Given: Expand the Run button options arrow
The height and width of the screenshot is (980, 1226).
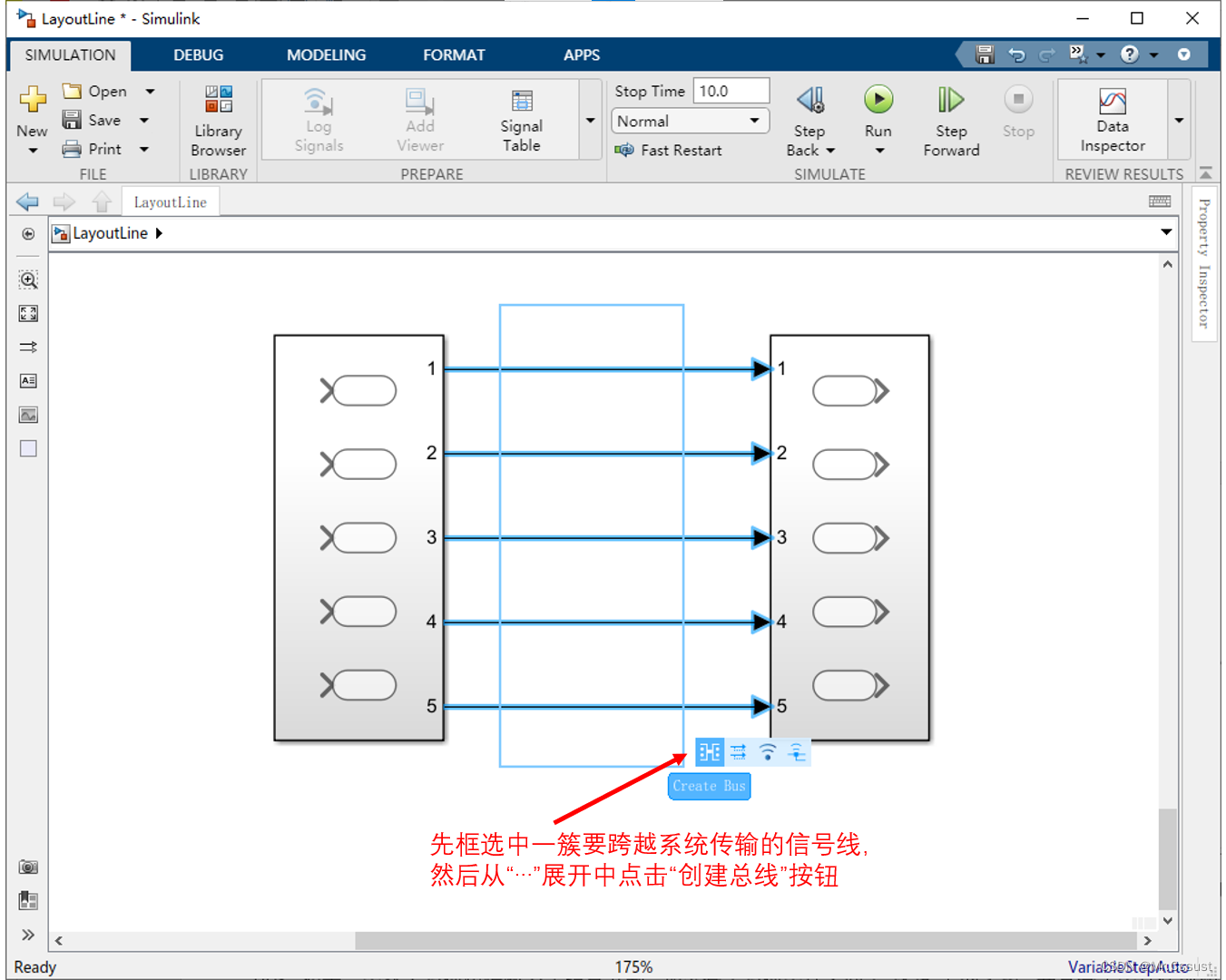Looking at the screenshot, I should (878, 151).
